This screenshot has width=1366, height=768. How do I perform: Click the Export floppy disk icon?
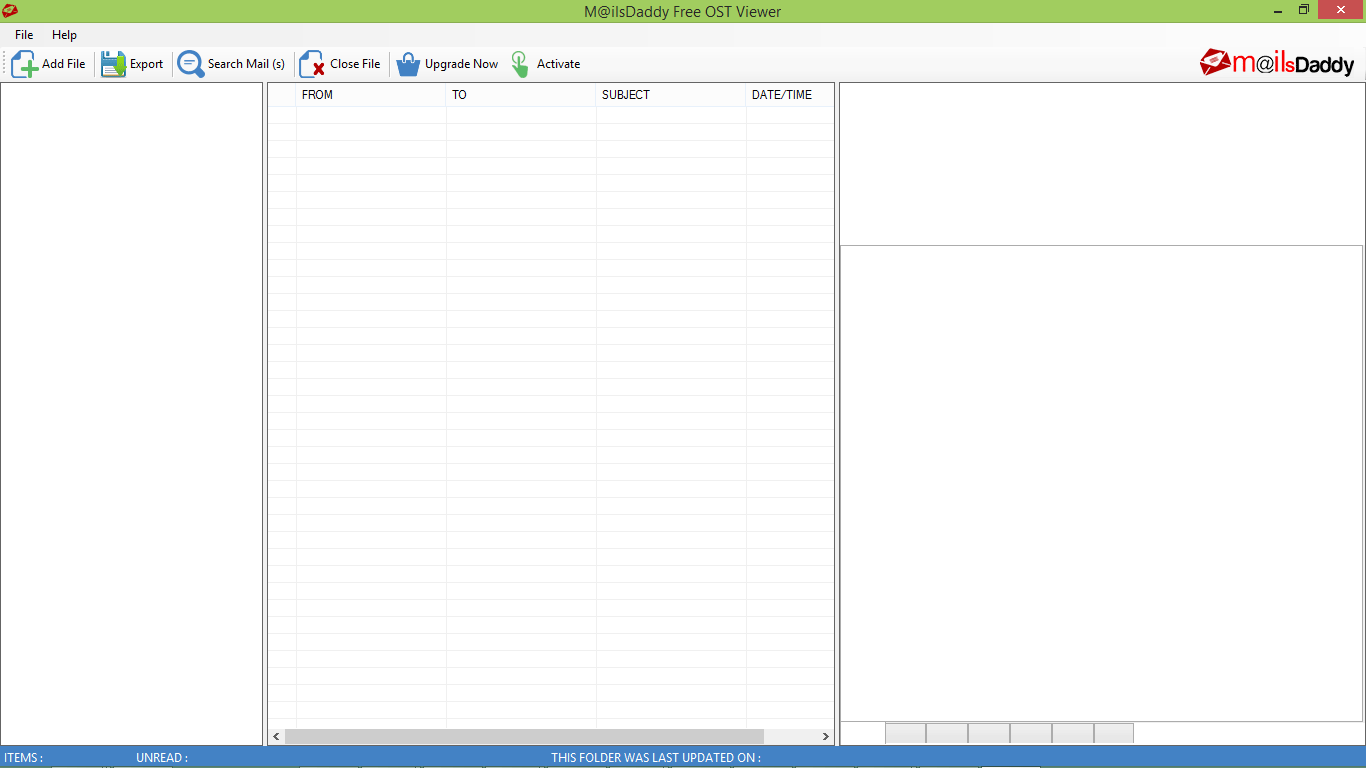(x=113, y=64)
